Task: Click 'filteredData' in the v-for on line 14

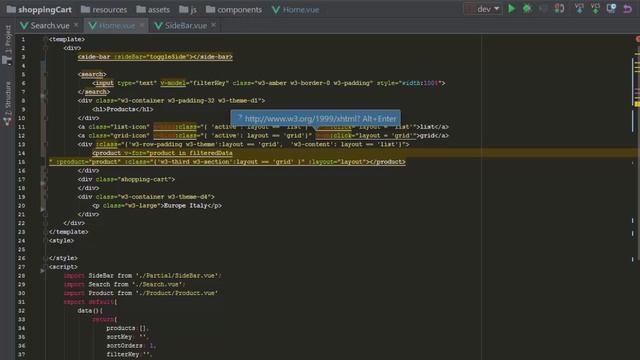Action: [211, 153]
